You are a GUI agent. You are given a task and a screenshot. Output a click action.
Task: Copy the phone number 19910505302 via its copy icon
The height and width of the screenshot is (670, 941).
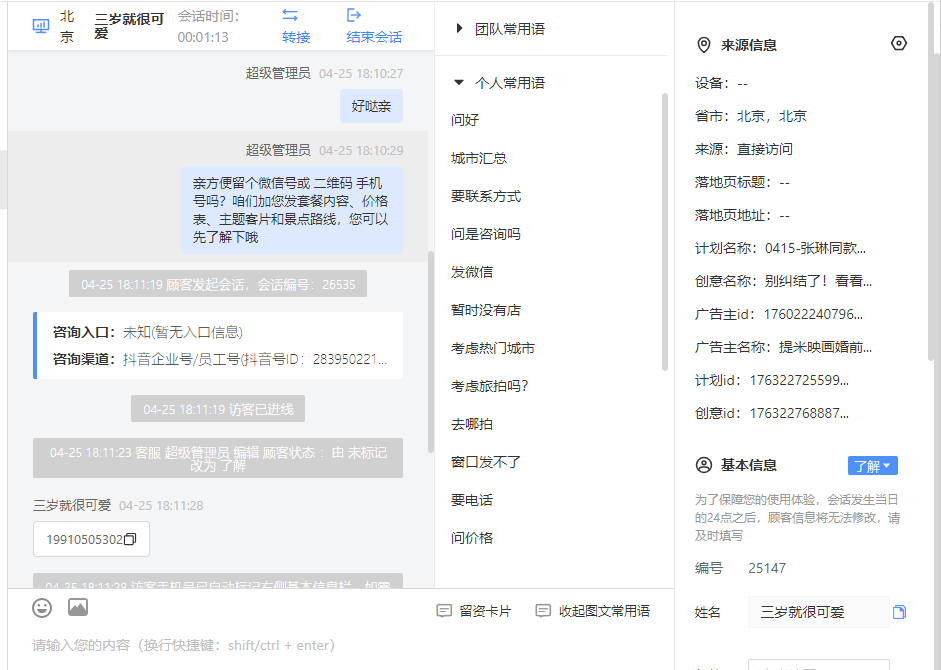[130, 539]
